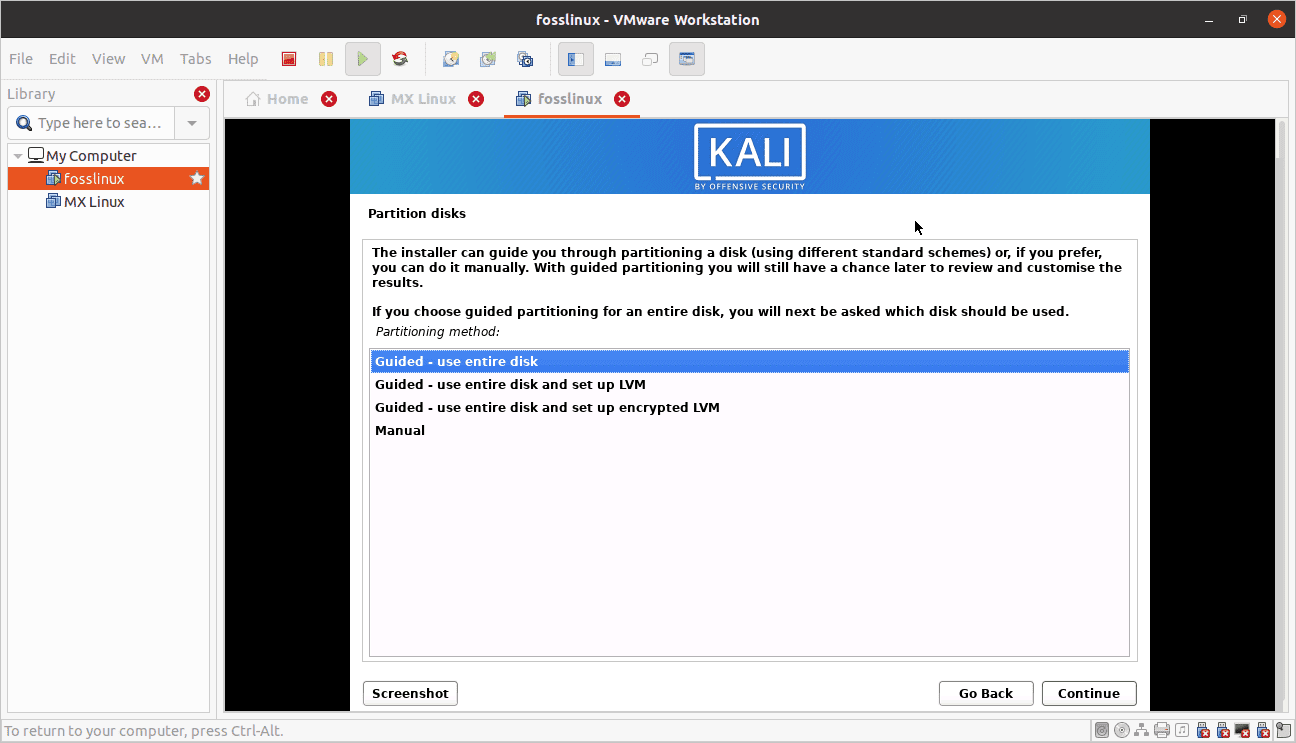Viewport: 1296px width, 743px height.
Task: Revert the VM to its previous snapshot
Action: coord(488,59)
